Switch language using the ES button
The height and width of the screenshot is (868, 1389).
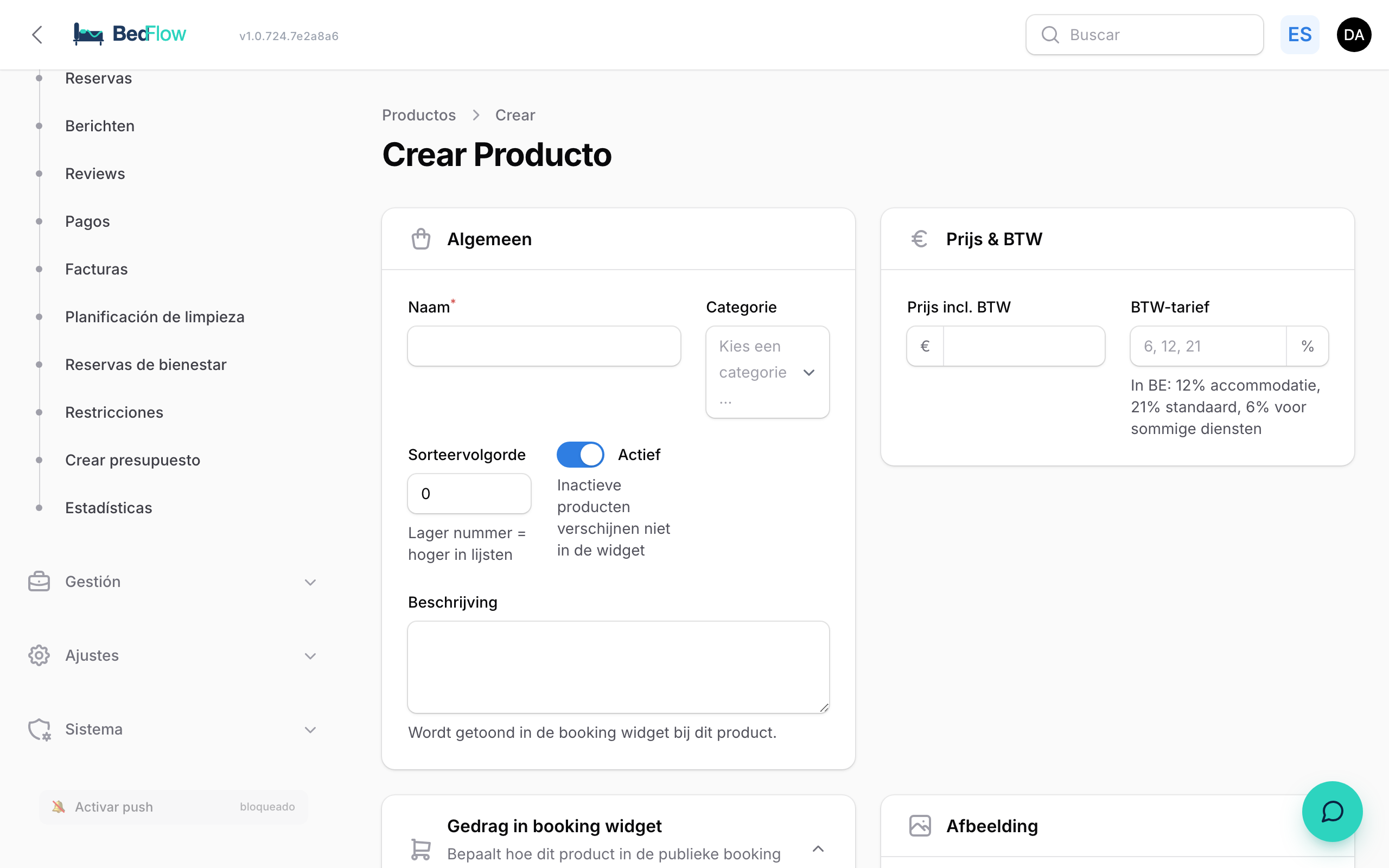[x=1299, y=35]
